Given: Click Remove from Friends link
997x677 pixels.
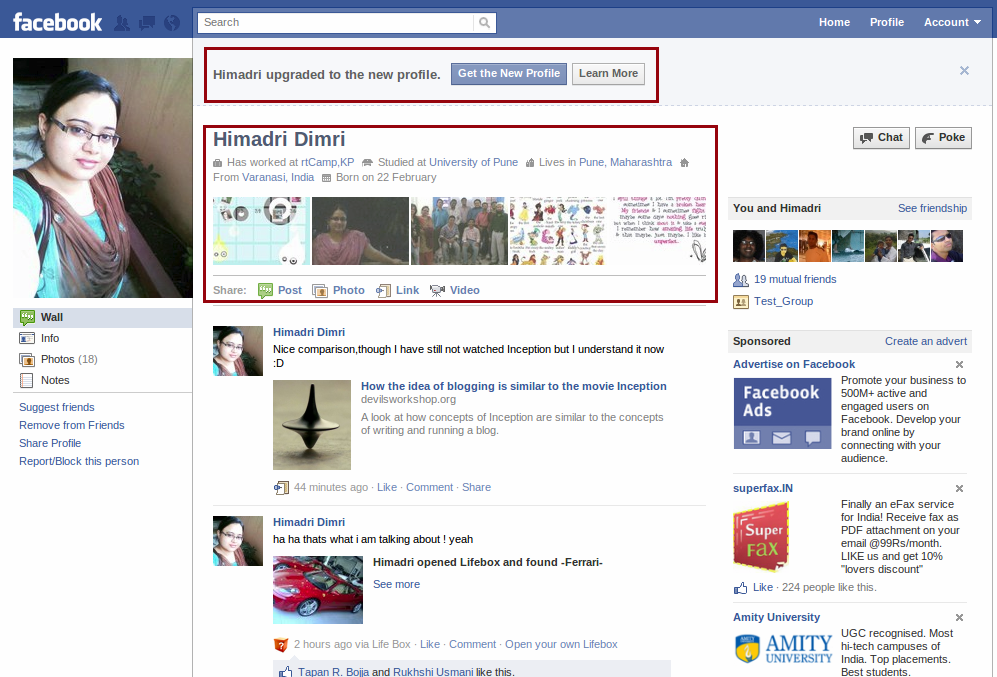Looking at the screenshot, I should click(x=72, y=425).
